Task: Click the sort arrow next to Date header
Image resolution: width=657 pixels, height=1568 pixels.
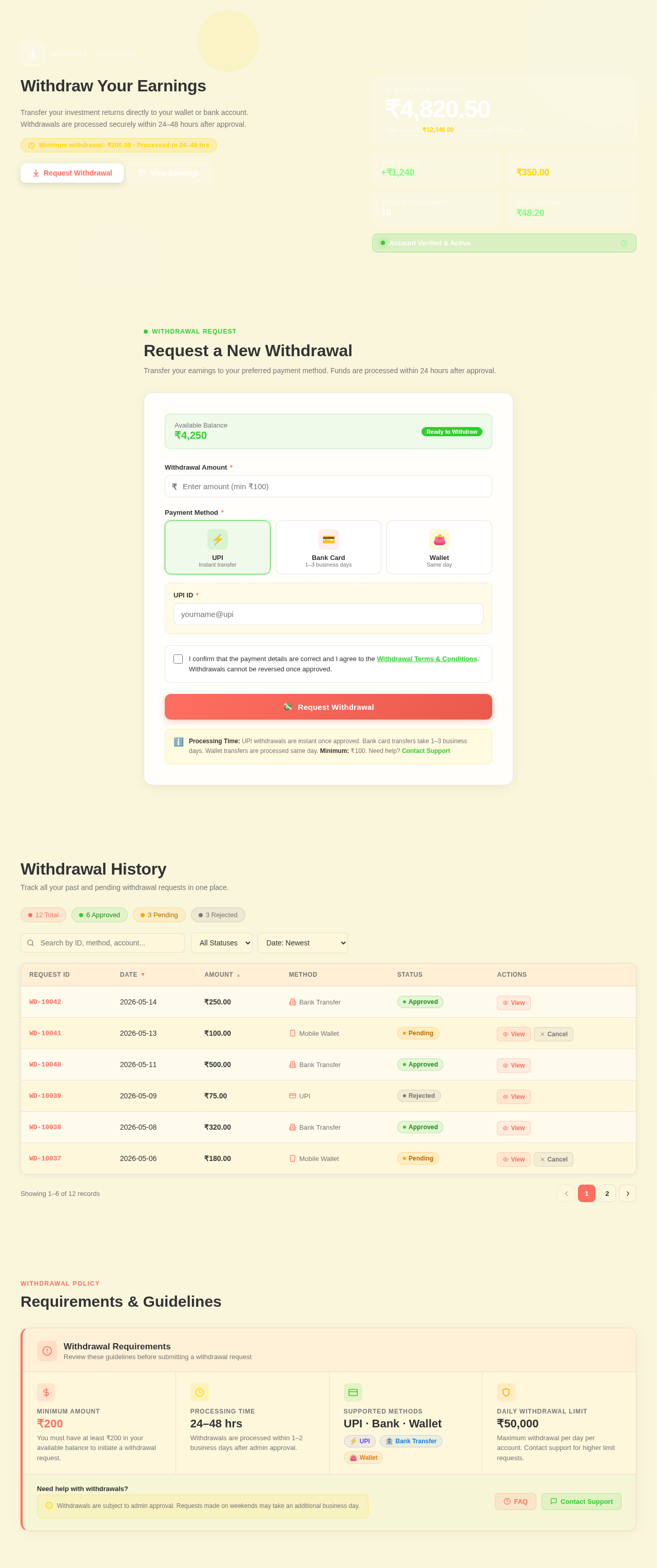Action: [x=143, y=975]
